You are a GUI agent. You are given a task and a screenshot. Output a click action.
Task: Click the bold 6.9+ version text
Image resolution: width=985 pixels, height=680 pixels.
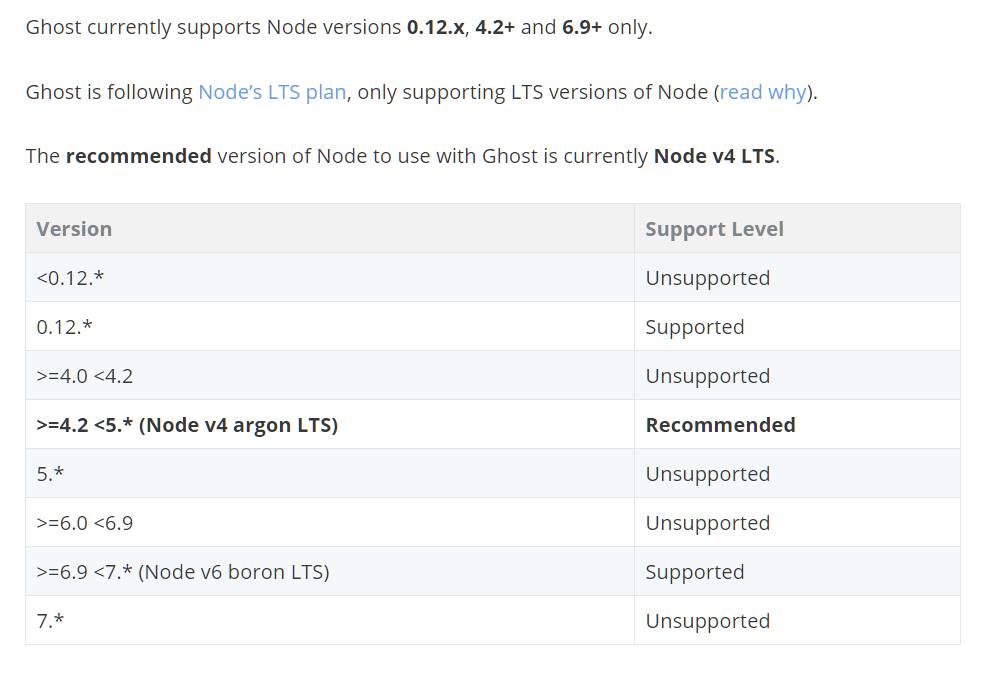(582, 27)
